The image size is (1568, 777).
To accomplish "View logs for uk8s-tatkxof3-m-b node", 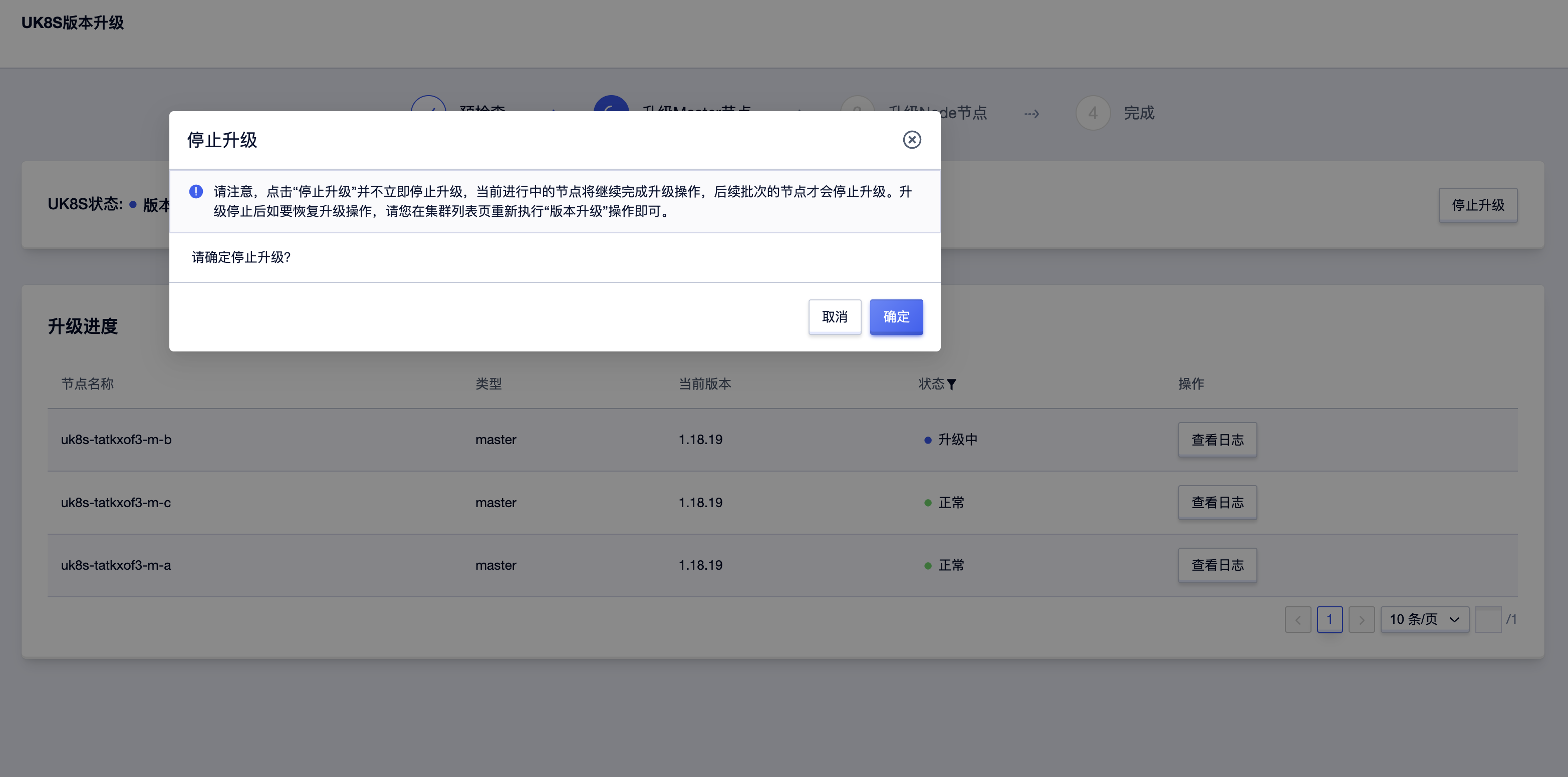I will click(x=1217, y=440).
